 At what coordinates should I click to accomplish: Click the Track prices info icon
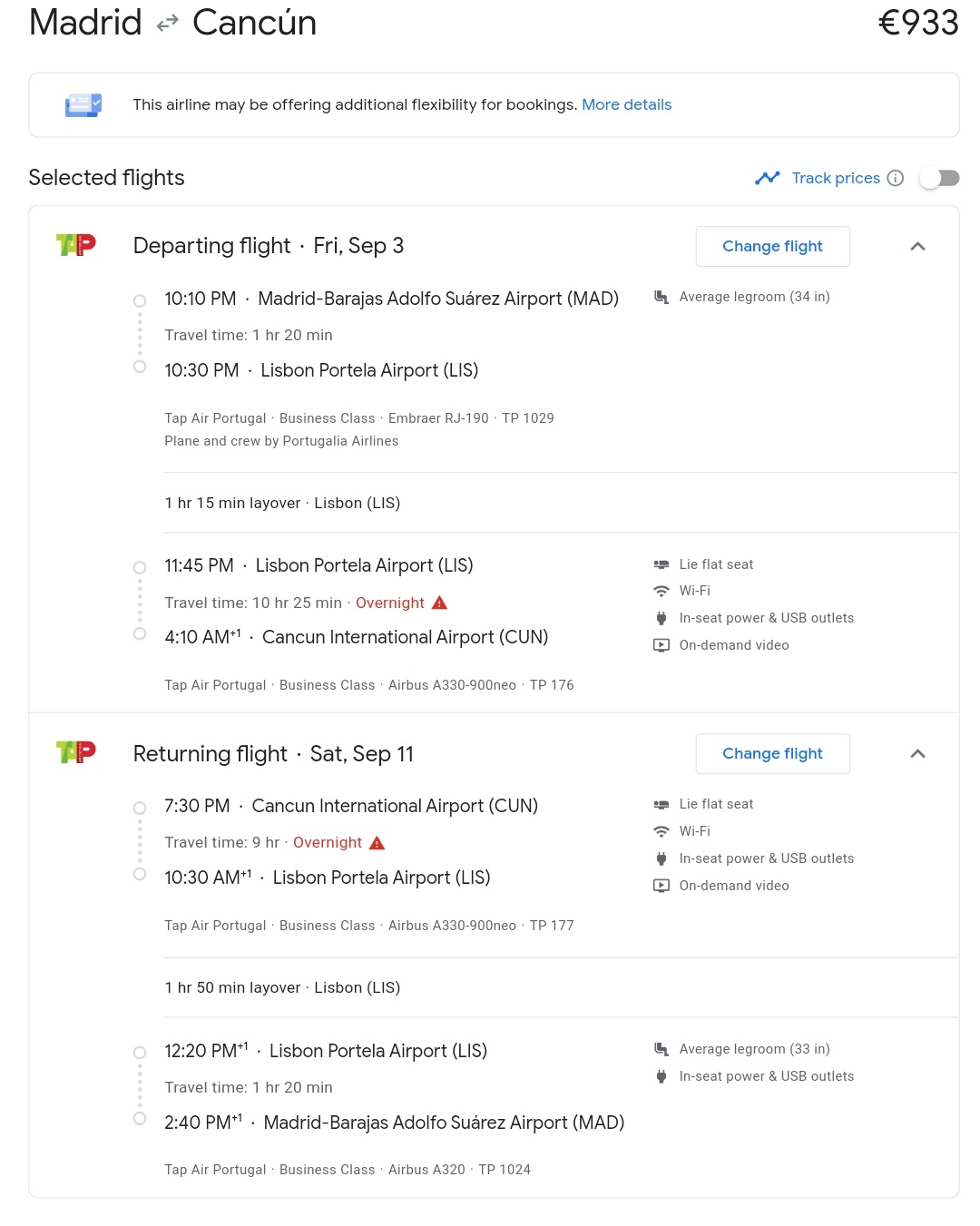tap(896, 178)
